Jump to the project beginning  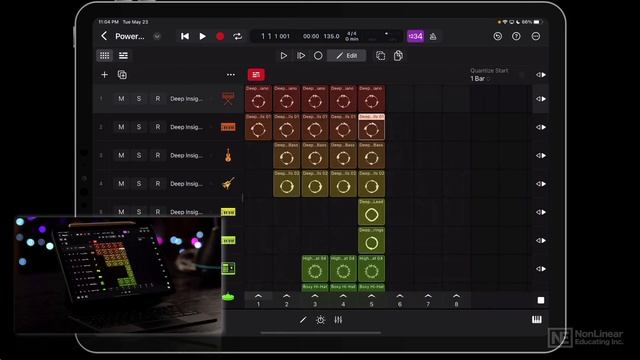tap(184, 36)
